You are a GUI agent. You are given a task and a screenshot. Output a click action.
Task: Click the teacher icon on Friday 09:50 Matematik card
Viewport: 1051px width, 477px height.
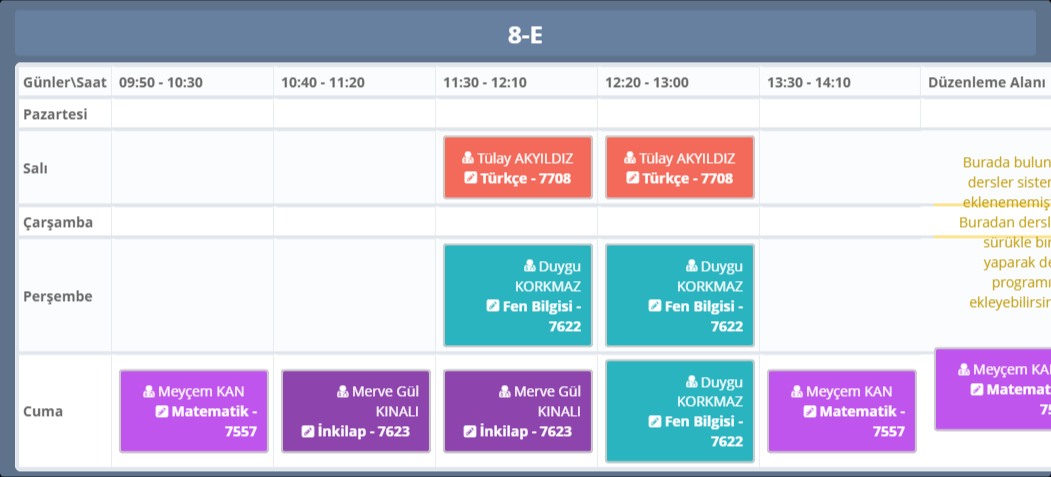coord(149,391)
